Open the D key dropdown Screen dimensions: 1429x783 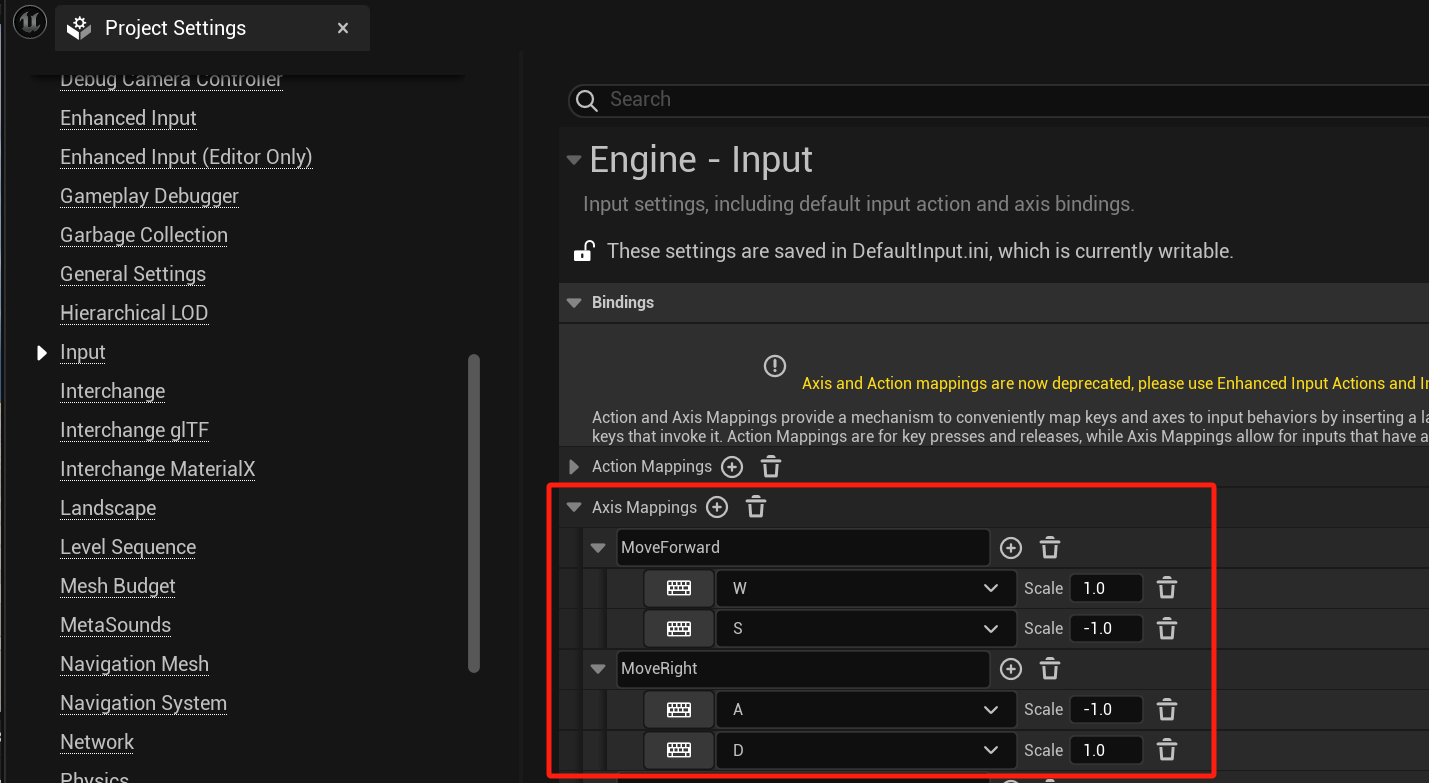(x=866, y=750)
